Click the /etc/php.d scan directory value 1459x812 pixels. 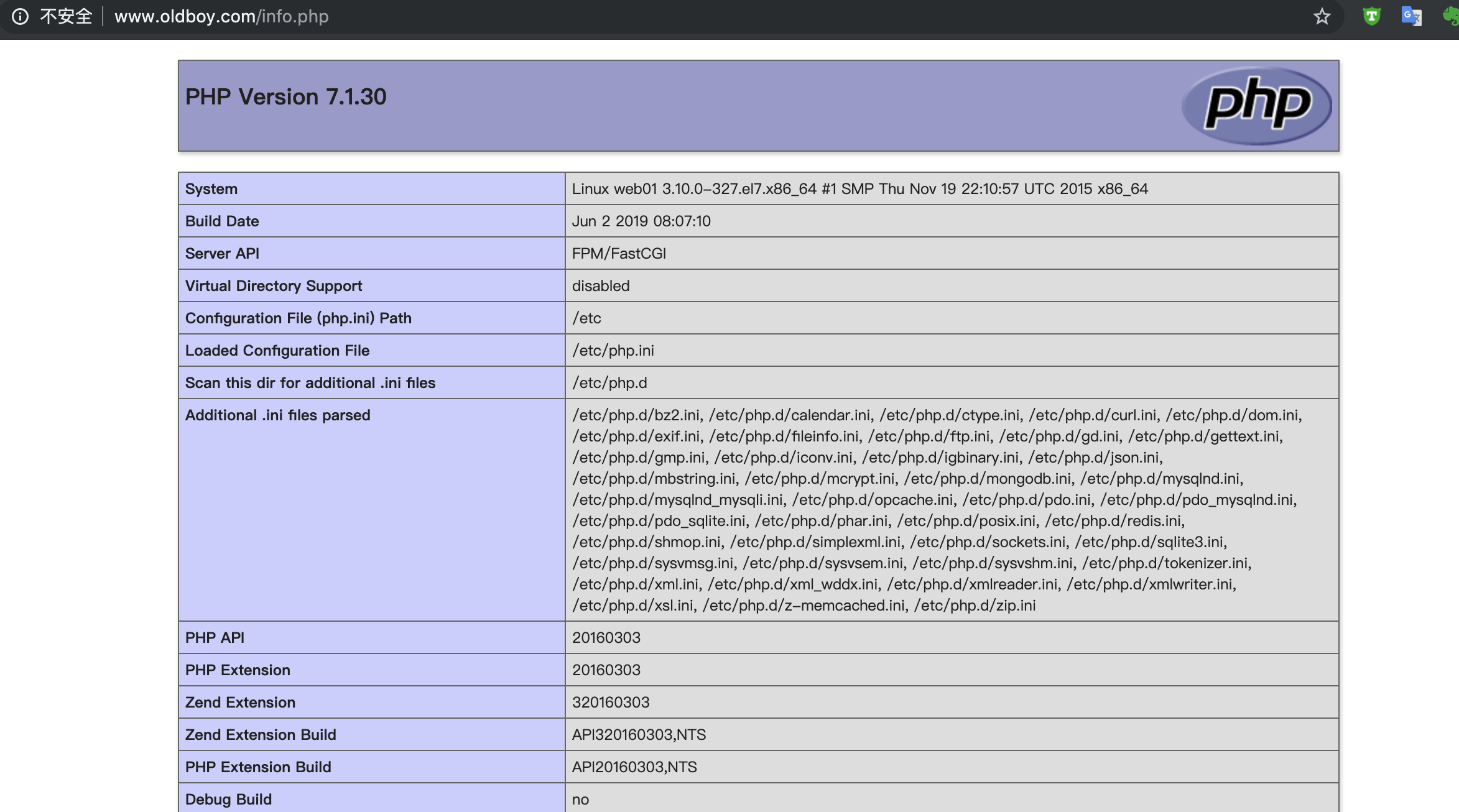pos(609,383)
